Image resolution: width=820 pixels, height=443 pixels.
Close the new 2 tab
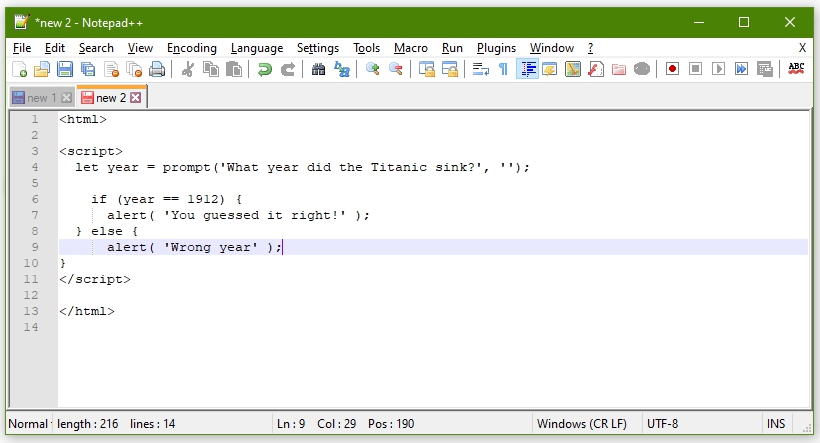[x=135, y=98]
